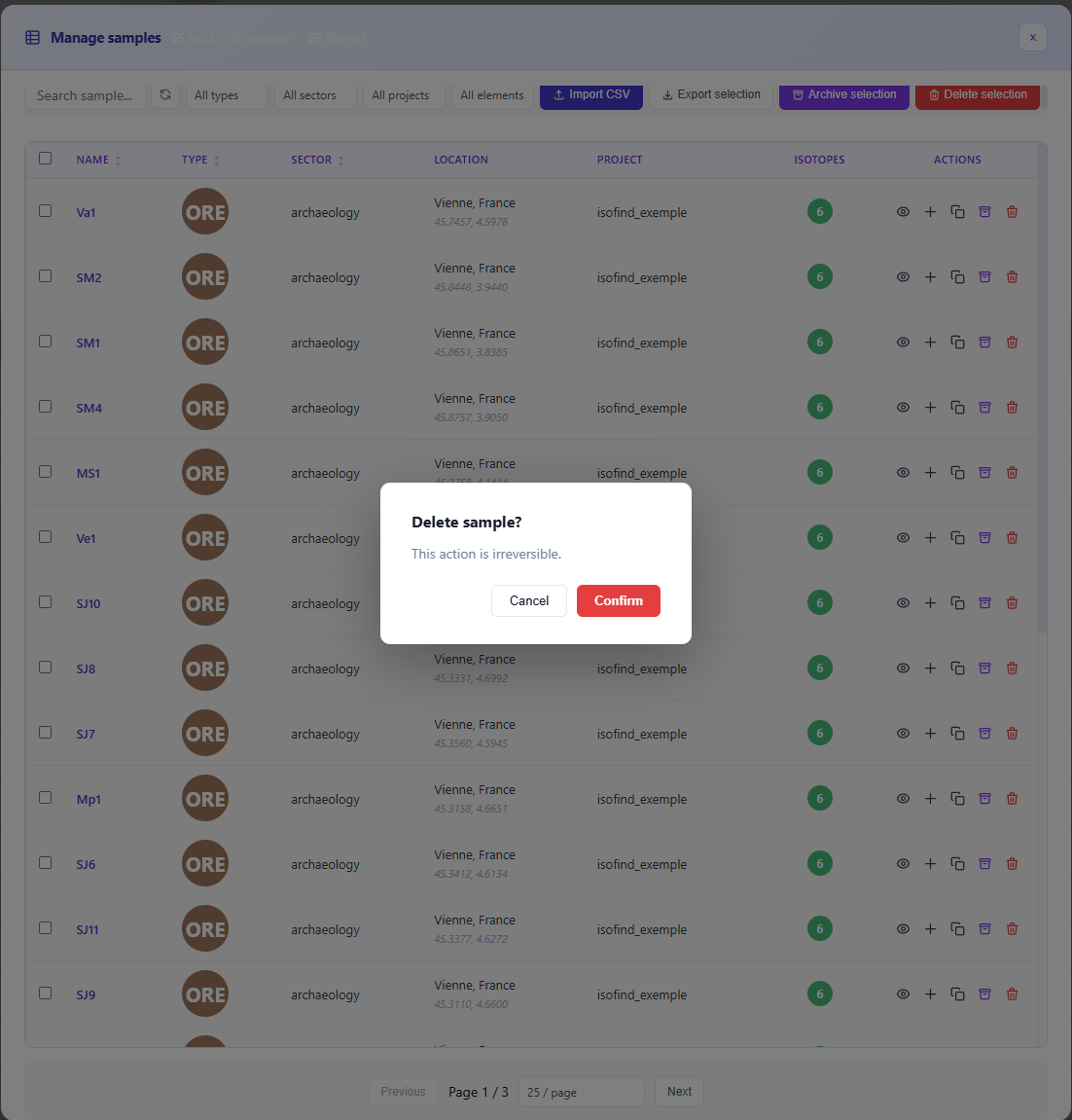Screen dimensions: 1072x1120
Task: Click the 6 isotopes badge for Mp1
Action: pyautogui.click(x=819, y=799)
